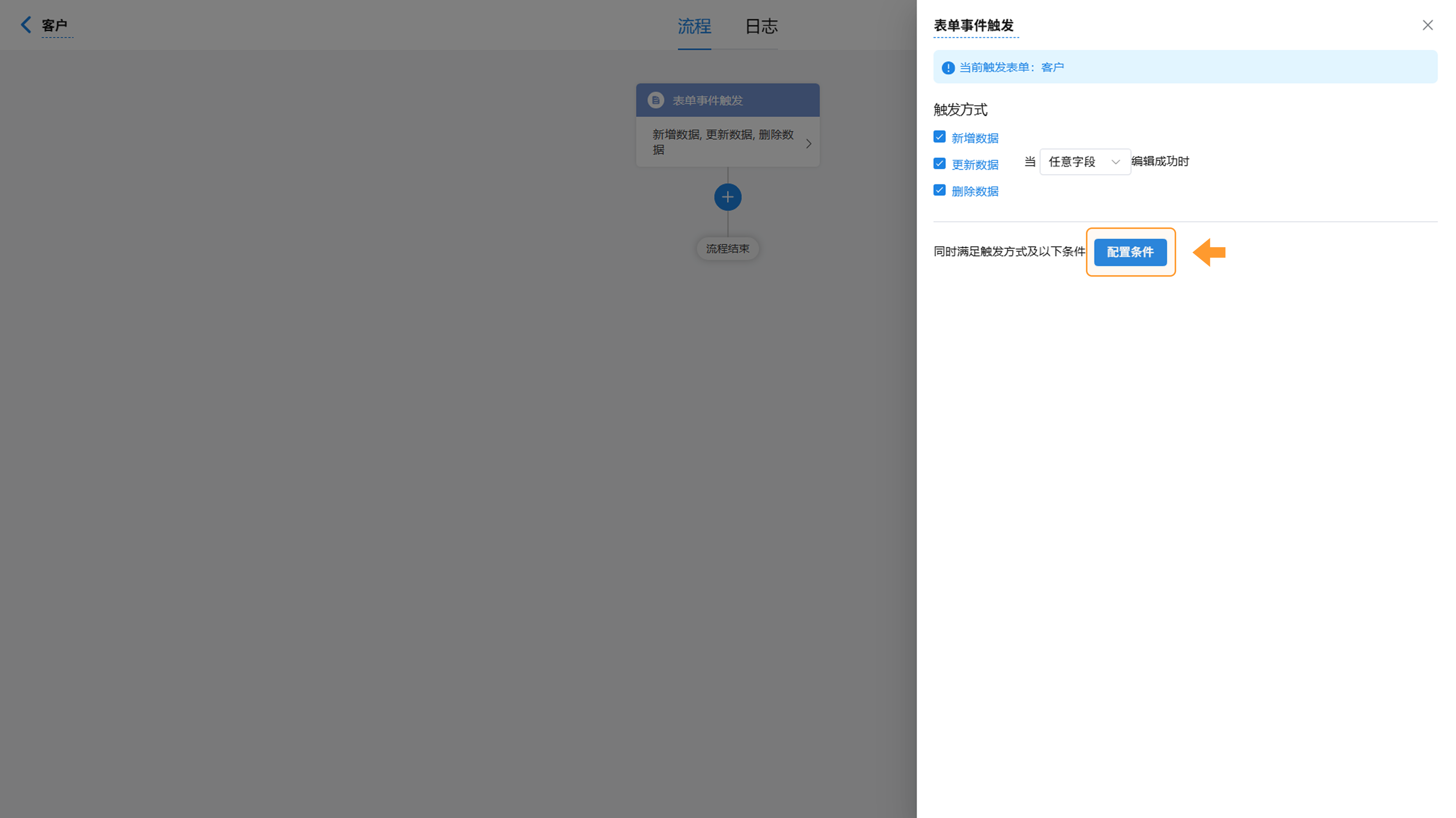Click the 表单事件触发 panel title
1456x818 pixels.
973,25
